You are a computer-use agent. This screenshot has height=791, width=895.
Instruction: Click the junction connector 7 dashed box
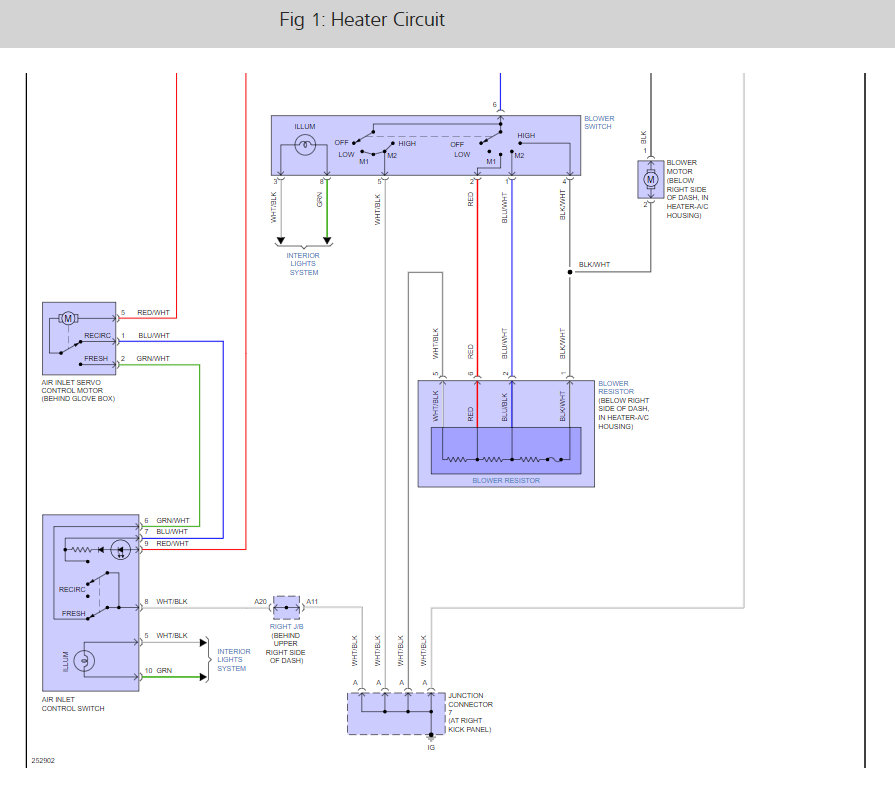pos(396,714)
